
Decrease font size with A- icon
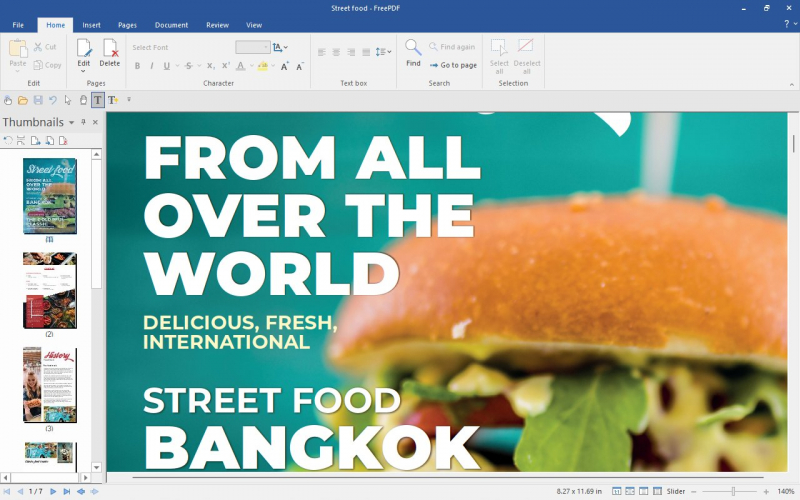pos(300,66)
